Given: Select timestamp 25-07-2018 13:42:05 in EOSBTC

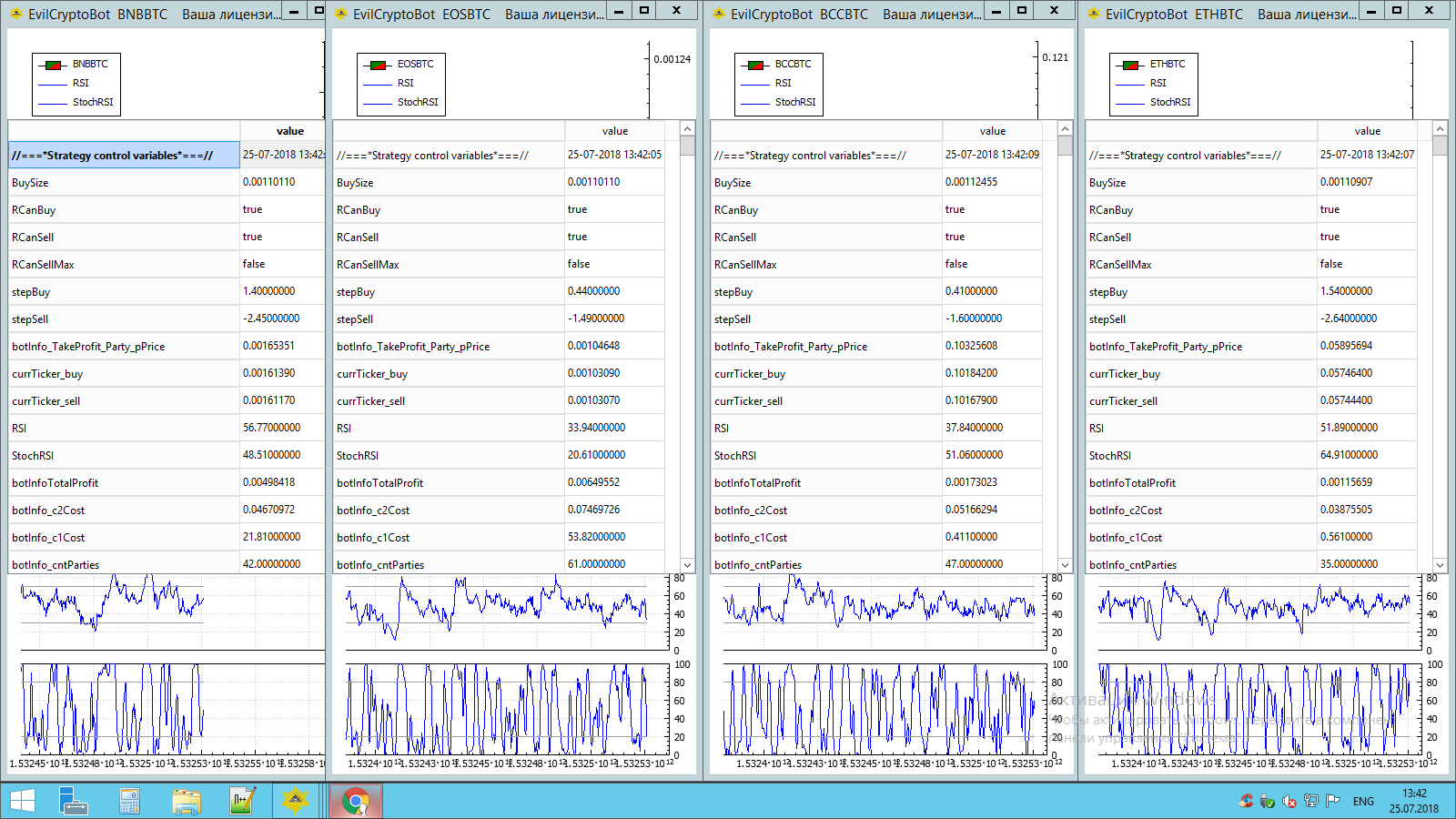Looking at the screenshot, I should (614, 155).
